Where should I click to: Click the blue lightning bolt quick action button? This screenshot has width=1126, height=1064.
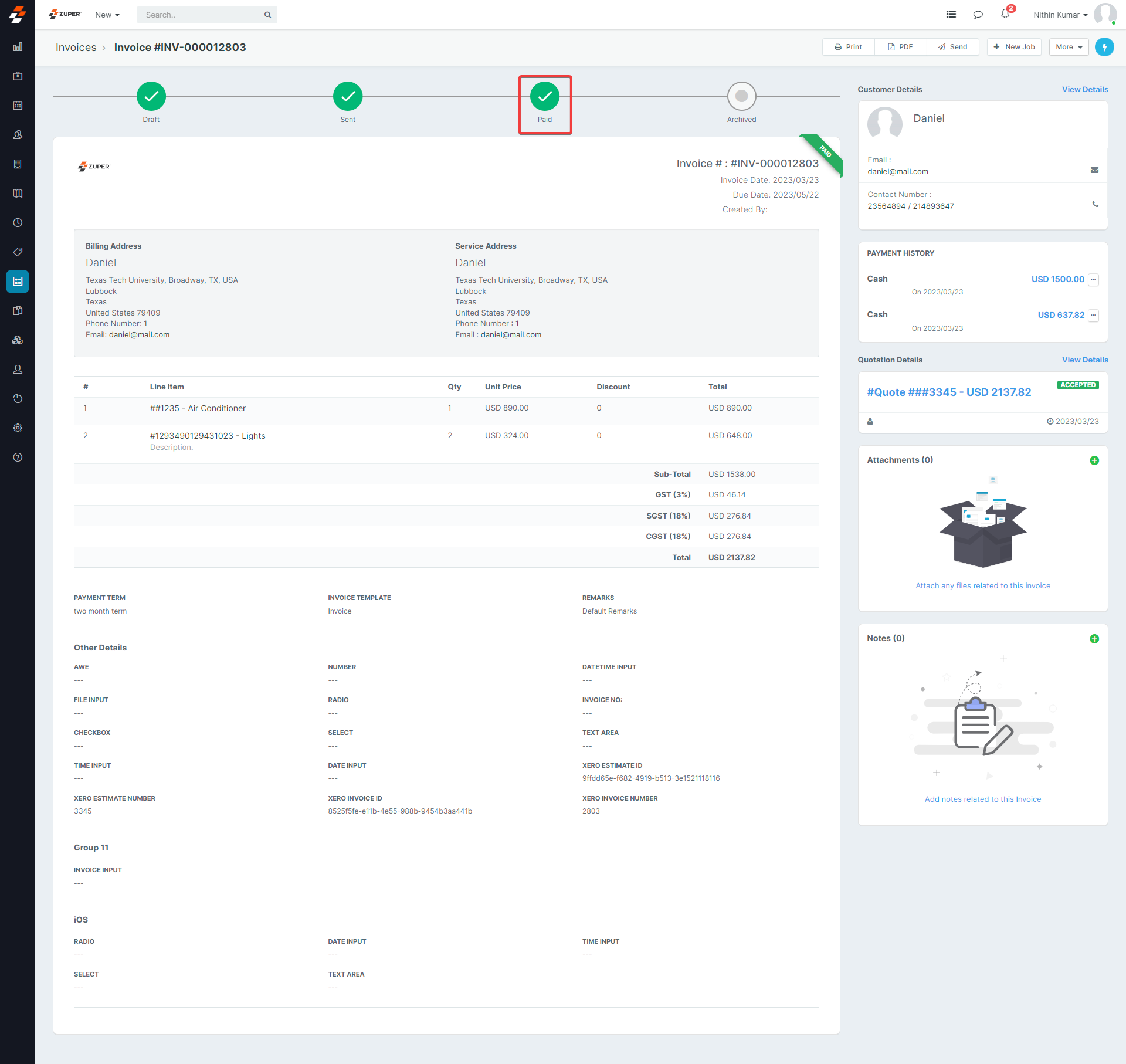pyautogui.click(x=1104, y=47)
